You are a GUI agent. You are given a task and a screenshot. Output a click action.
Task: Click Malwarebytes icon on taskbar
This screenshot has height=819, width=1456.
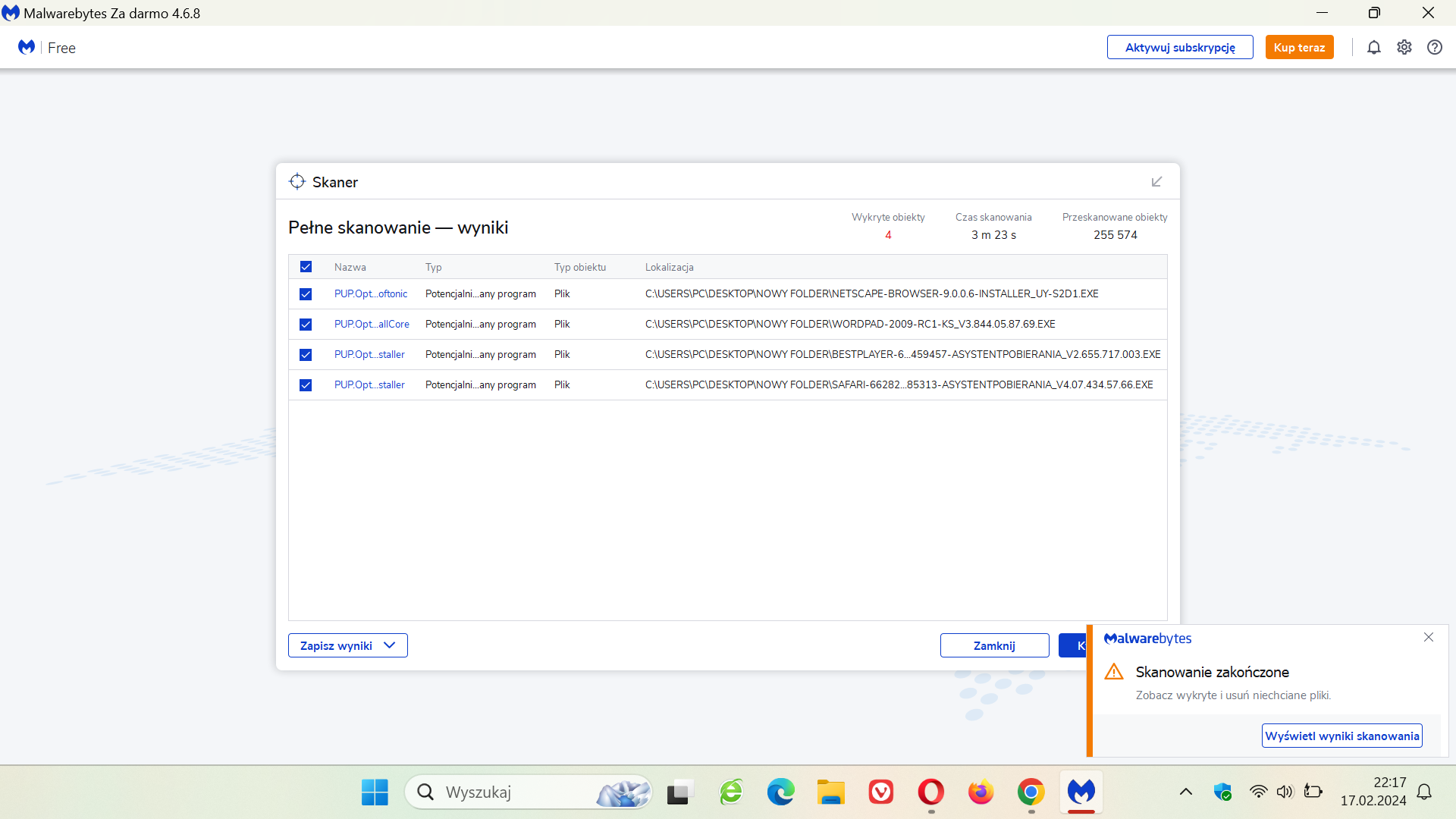1081,792
